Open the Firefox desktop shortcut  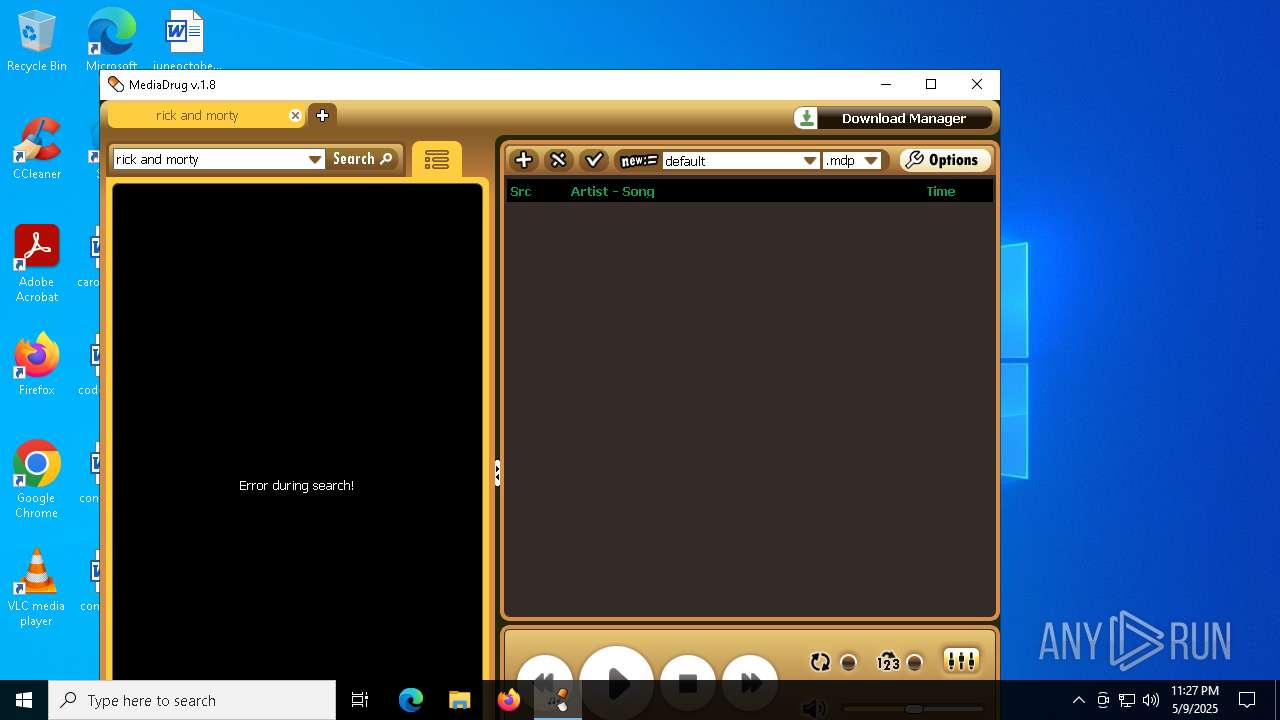tap(37, 365)
